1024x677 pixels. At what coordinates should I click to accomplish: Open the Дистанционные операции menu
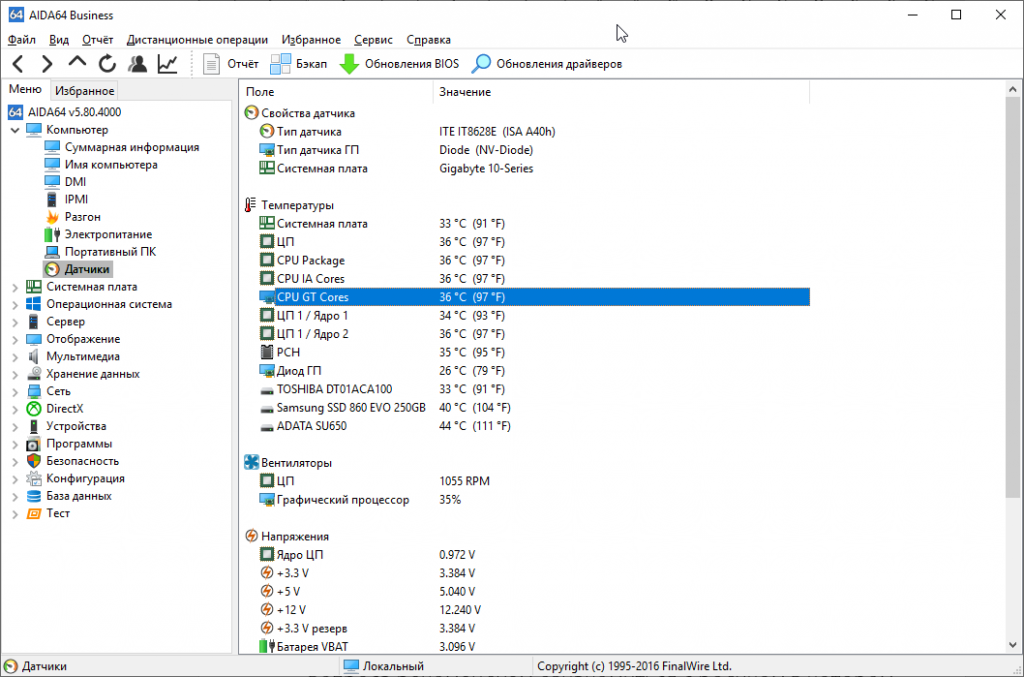point(197,40)
